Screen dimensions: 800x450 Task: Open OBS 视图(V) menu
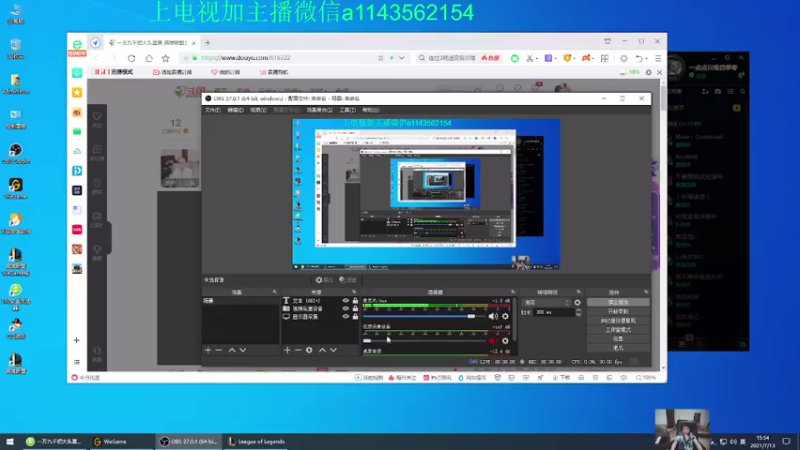point(258,110)
